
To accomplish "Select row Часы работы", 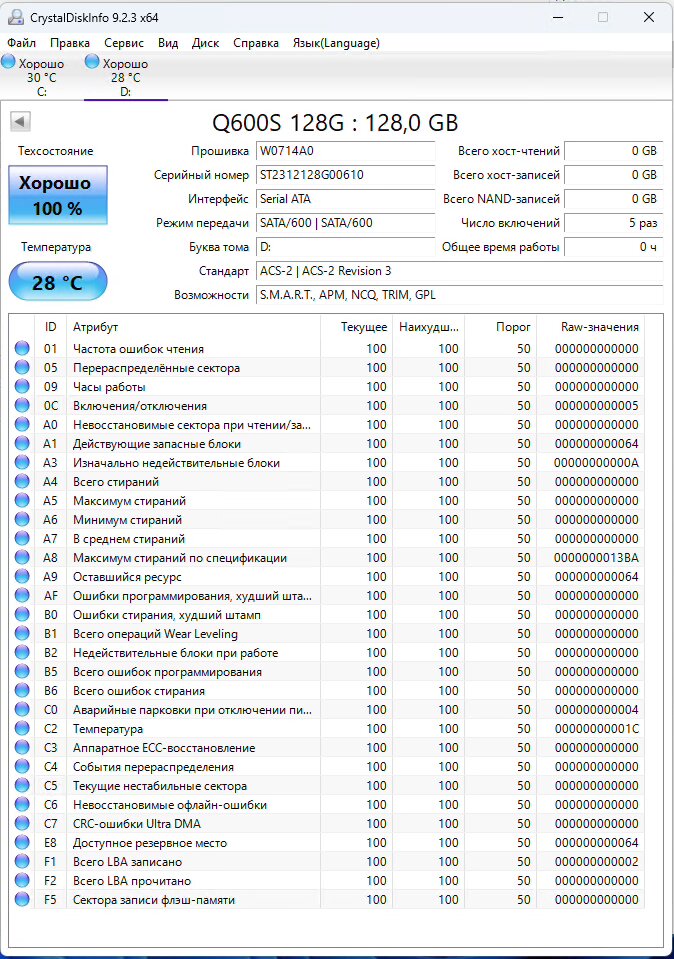I will point(327,387).
